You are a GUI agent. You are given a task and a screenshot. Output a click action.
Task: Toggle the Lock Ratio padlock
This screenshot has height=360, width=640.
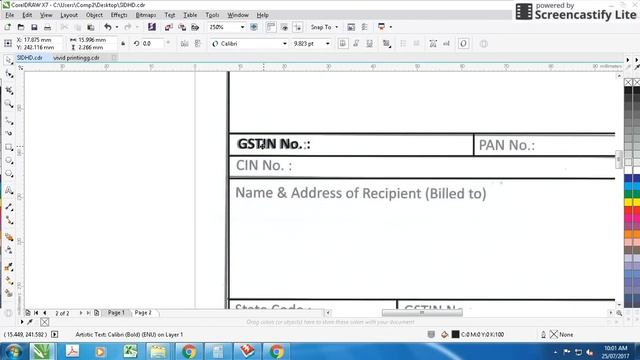coord(123,43)
